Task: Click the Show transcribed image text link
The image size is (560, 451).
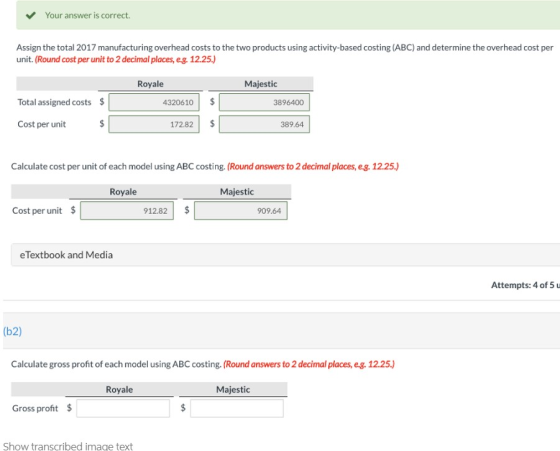Action: tap(68, 446)
